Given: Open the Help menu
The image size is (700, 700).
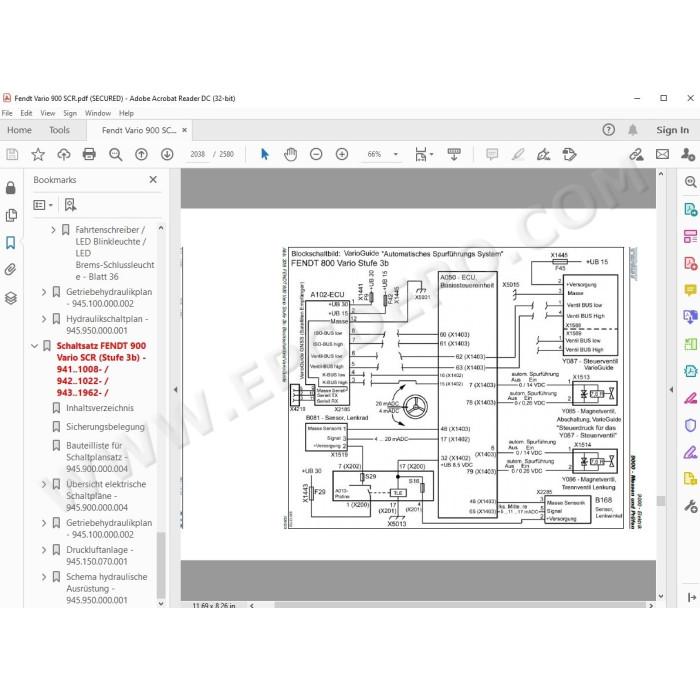Looking at the screenshot, I should click(x=126, y=113).
